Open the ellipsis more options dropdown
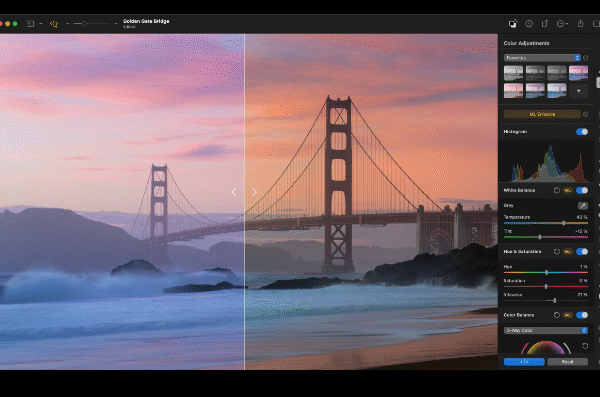Screen dimensions: 600x397 562,24
